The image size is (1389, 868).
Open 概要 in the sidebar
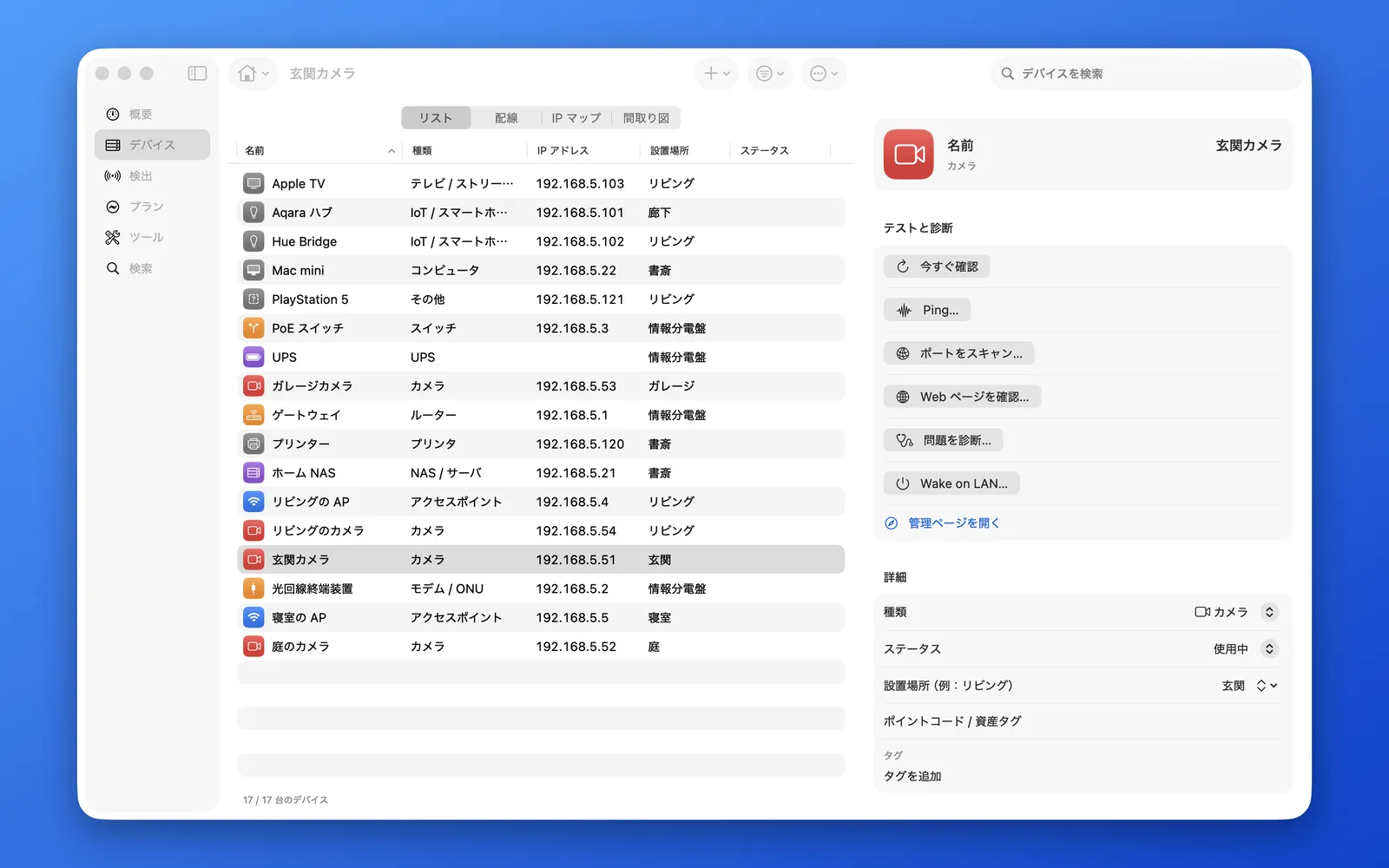point(152,115)
